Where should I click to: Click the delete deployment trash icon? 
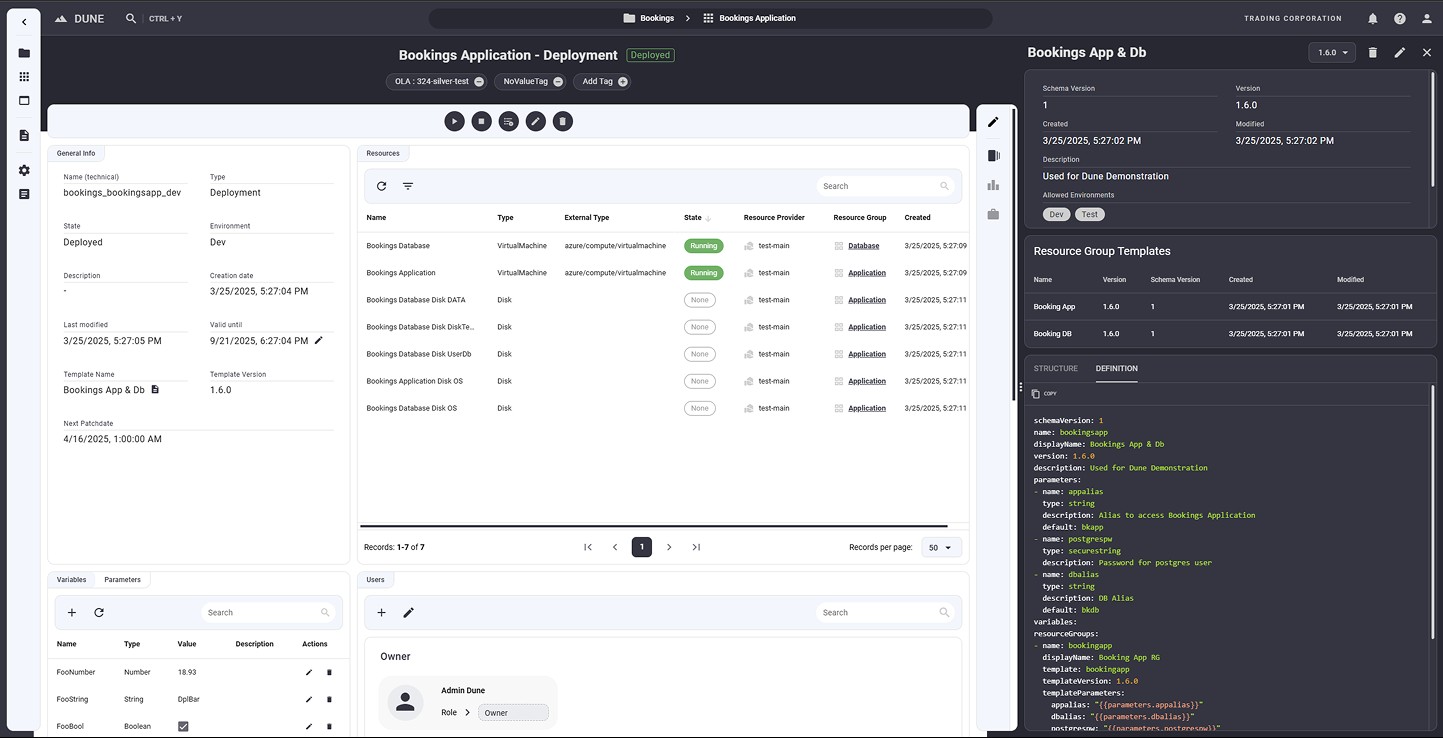tap(563, 121)
